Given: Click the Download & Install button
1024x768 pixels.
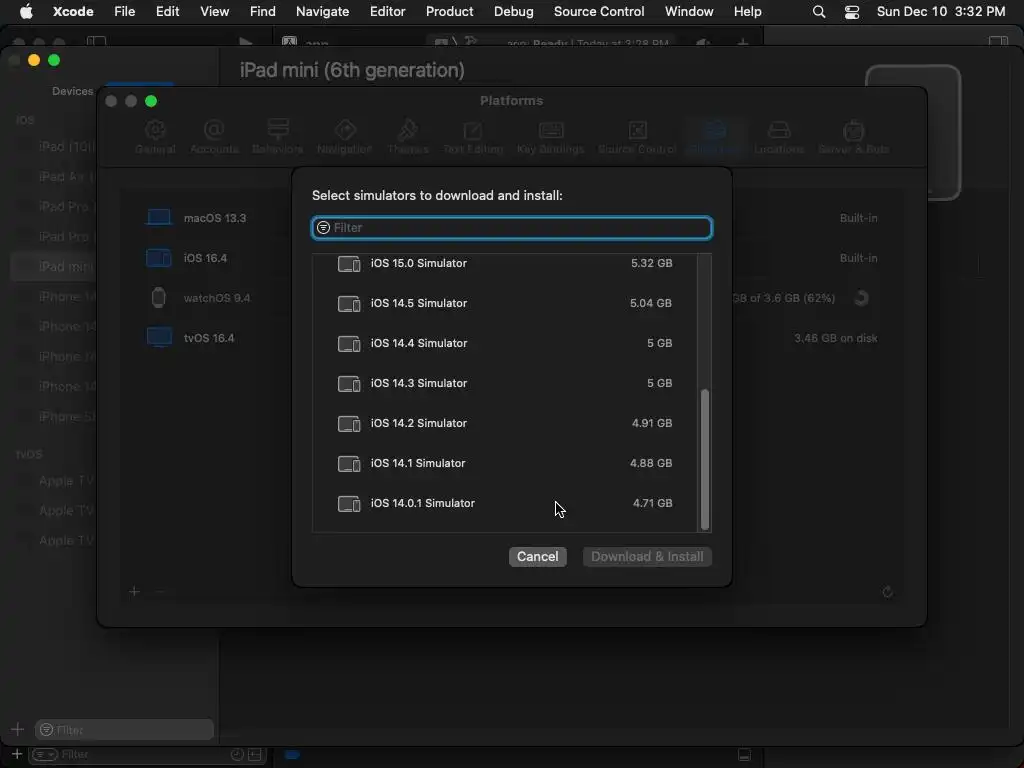Looking at the screenshot, I should pos(647,556).
